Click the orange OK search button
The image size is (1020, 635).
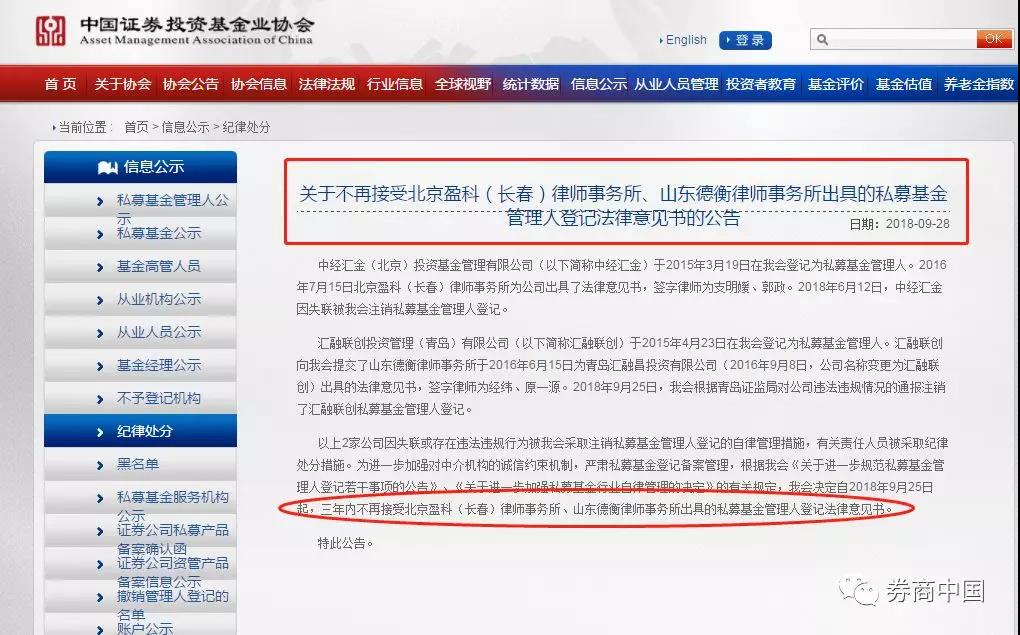click(993, 39)
